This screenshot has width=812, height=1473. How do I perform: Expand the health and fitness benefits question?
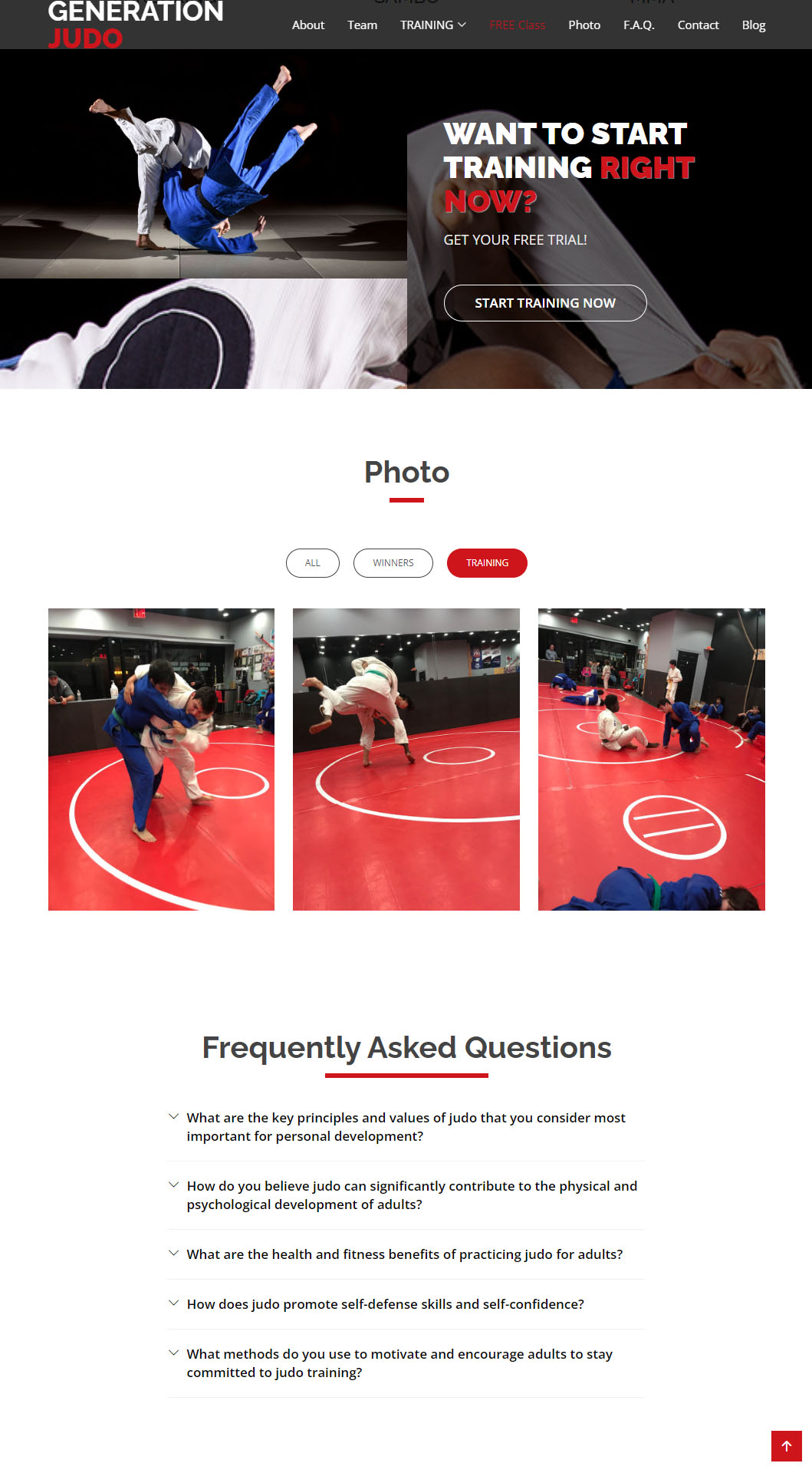[406, 1254]
